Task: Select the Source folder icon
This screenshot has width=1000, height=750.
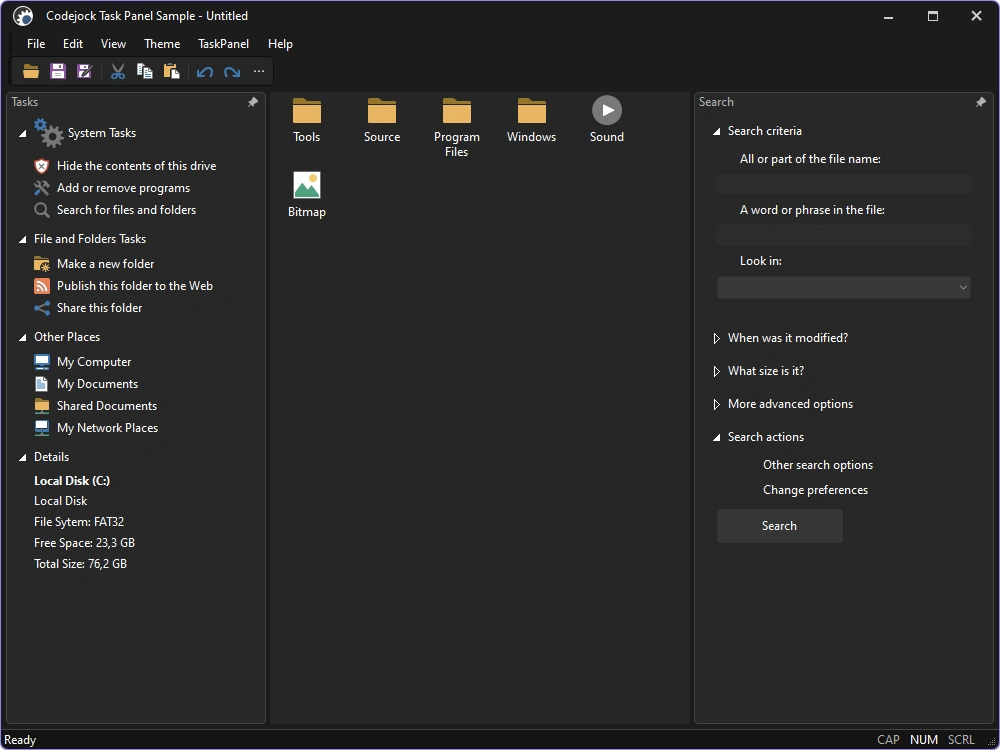Action: [382, 110]
